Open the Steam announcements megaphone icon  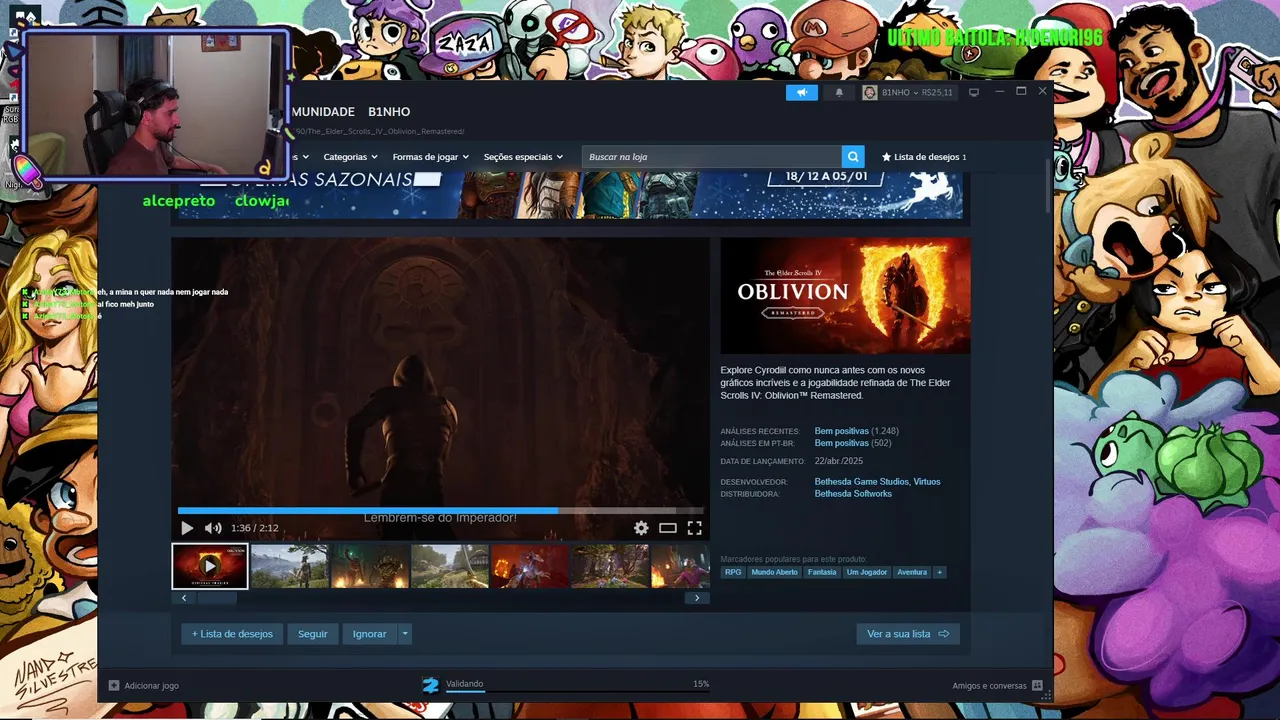tap(801, 92)
